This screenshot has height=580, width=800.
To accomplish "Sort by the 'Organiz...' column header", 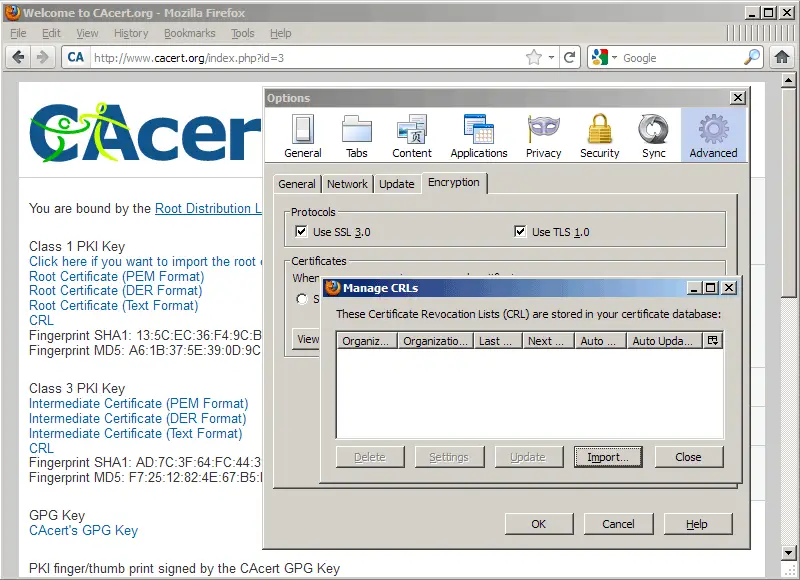I will point(367,341).
